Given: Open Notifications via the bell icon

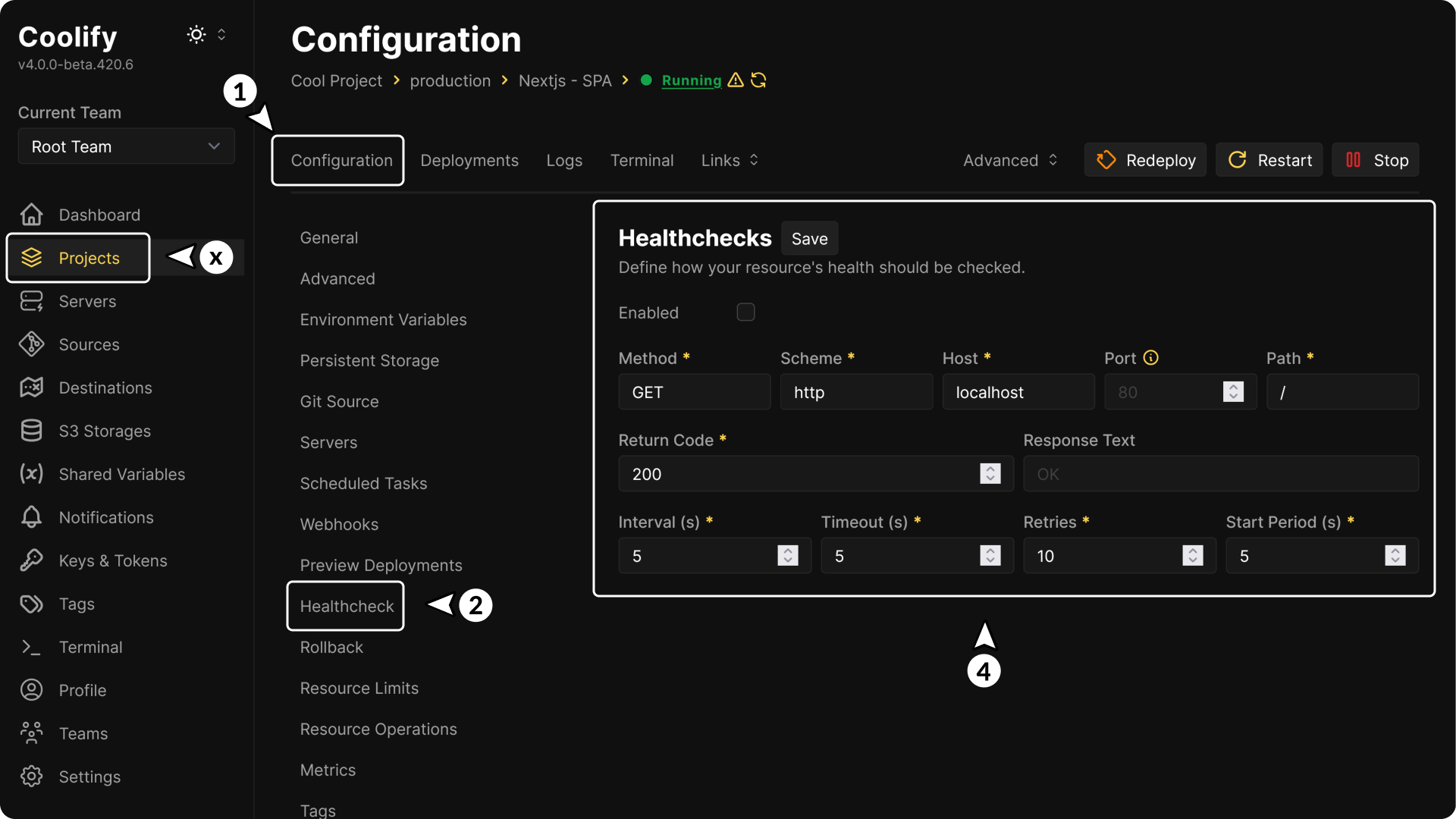Looking at the screenshot, I should pos(31,517).
